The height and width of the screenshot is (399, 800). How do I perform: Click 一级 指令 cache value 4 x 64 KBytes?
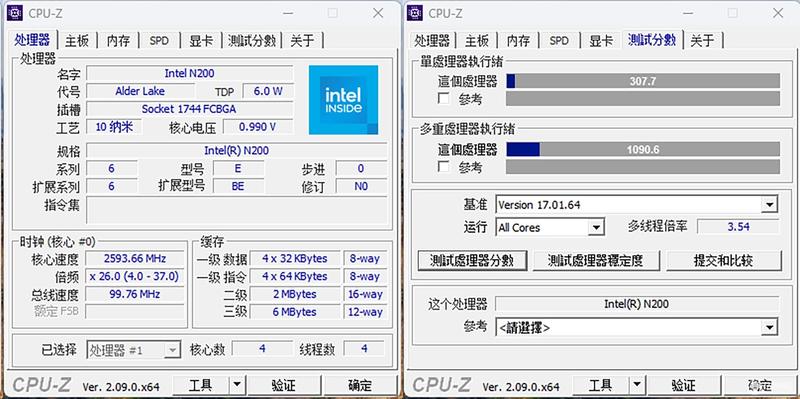[294, 277]
